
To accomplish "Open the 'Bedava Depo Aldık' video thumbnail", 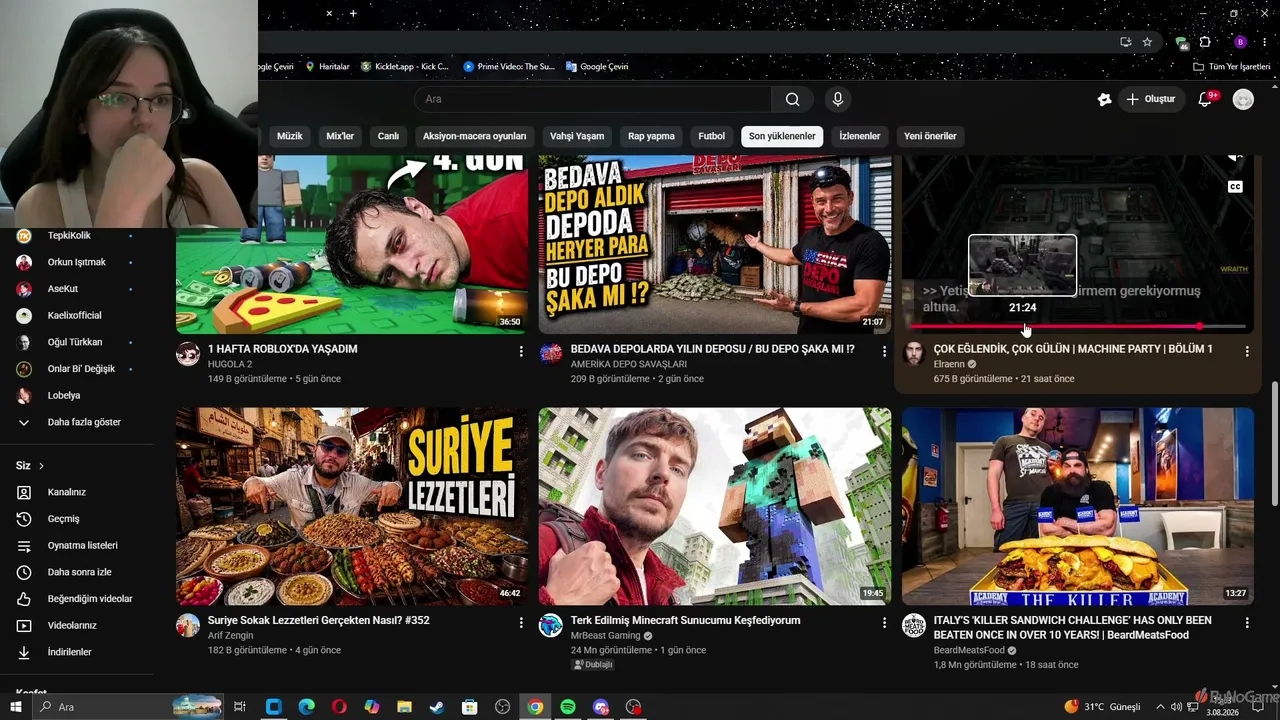I will pyautogui.click(x=715, y=244).
